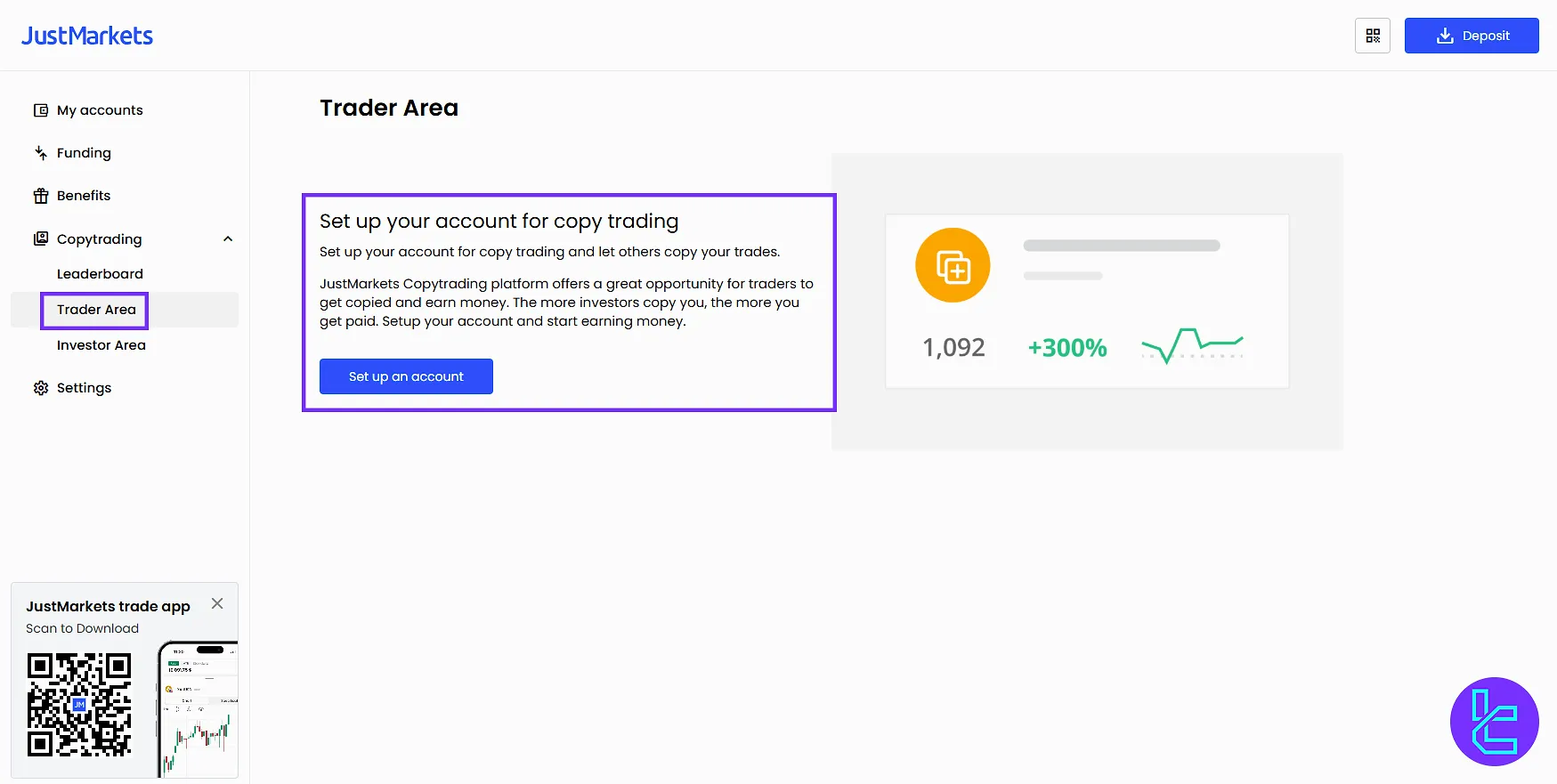Click the Set up an account button
Screen dimensions: 1557x784
406,376
